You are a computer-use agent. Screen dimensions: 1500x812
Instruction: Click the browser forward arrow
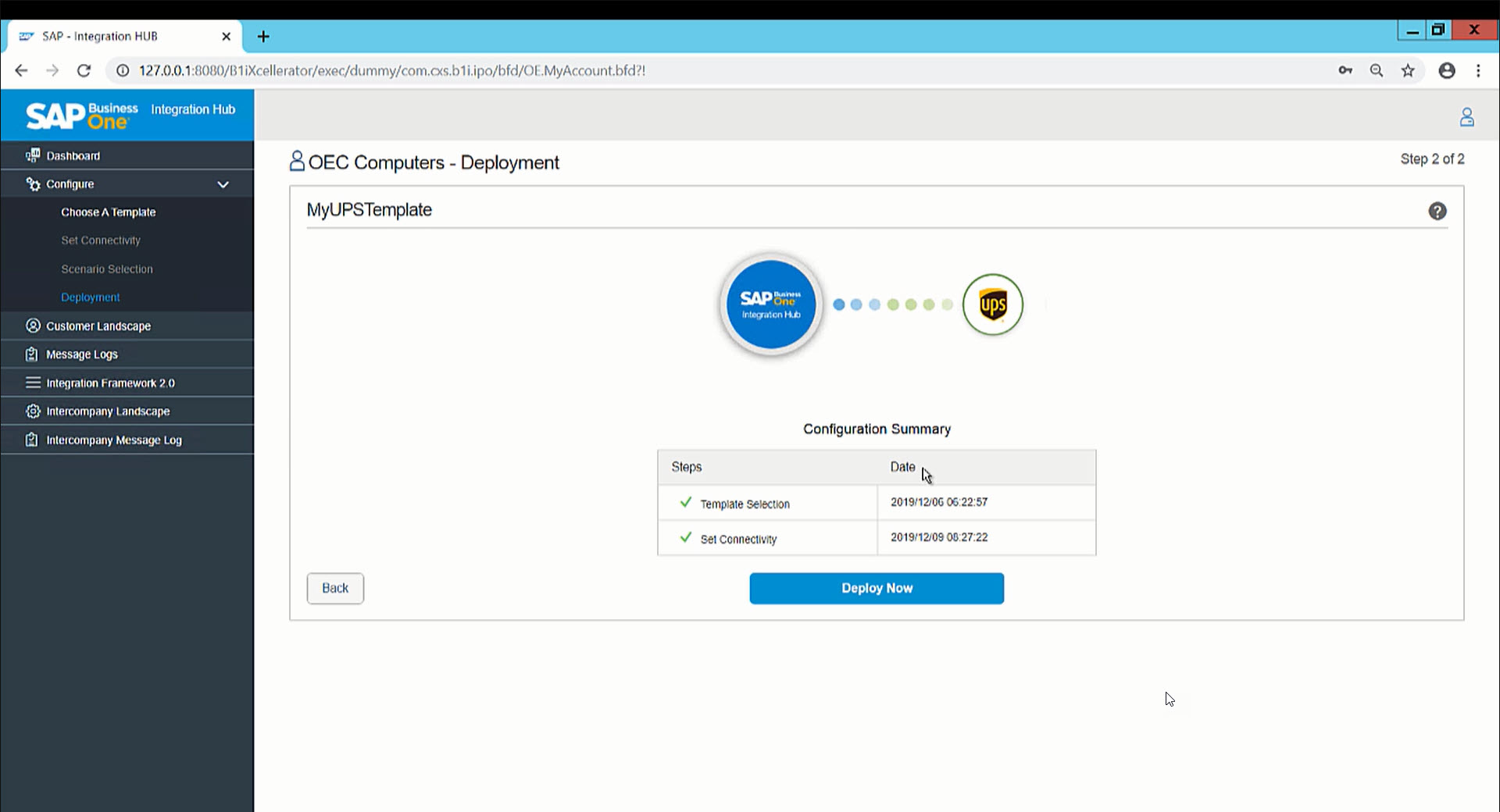tap(52, 70)
